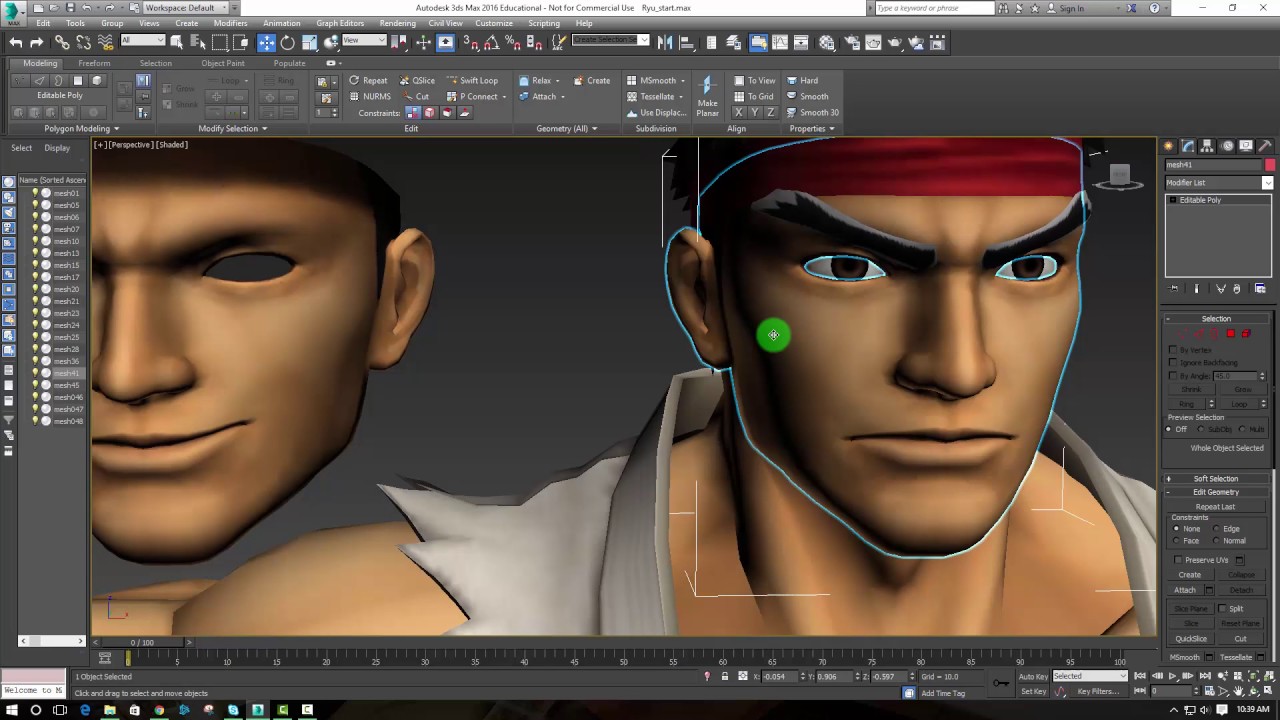Screen dimensions: 1280x720
Task: Click the Repeat Last button
Action: (1216, 507)
